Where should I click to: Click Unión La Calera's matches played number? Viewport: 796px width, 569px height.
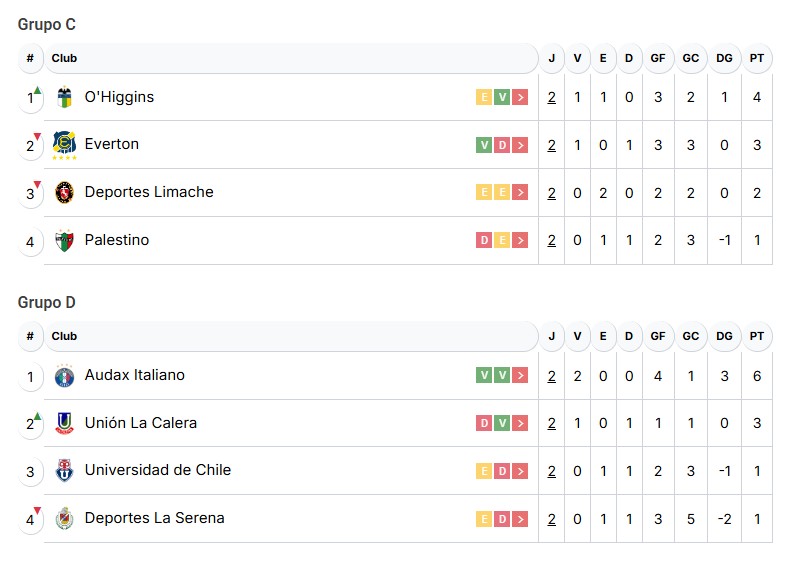(x=551, y=423)
